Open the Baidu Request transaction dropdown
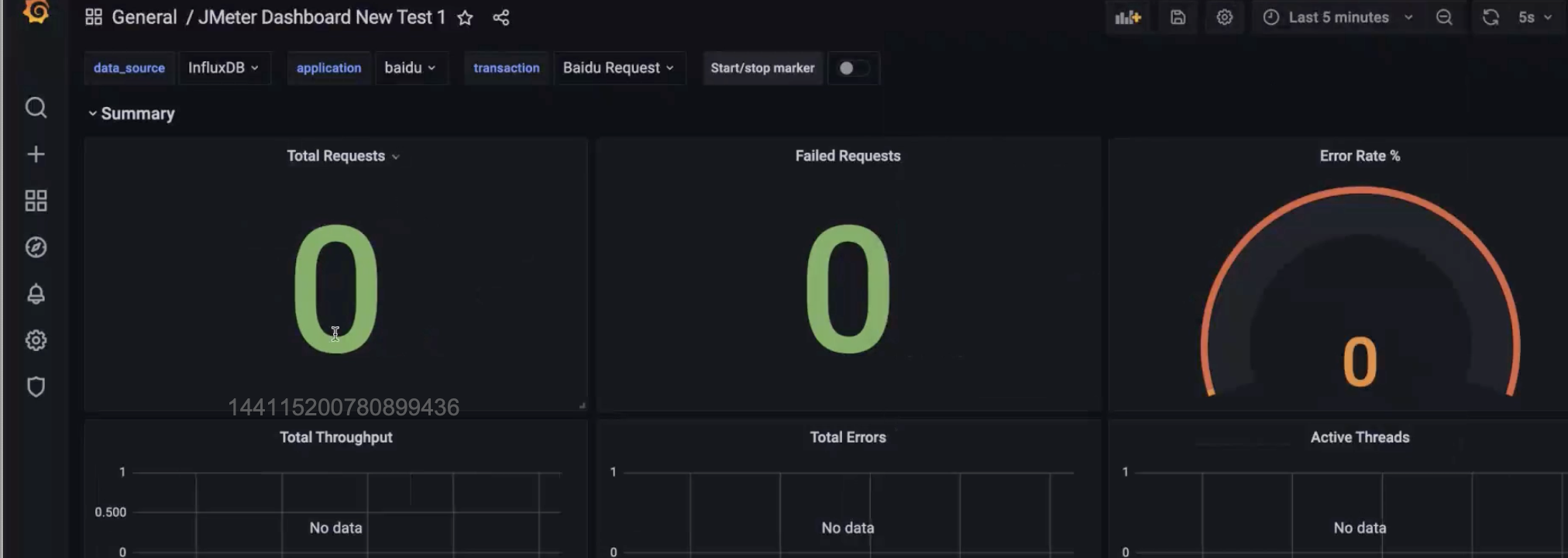This screenshot has height=558, width=1568. coord(619,68)
